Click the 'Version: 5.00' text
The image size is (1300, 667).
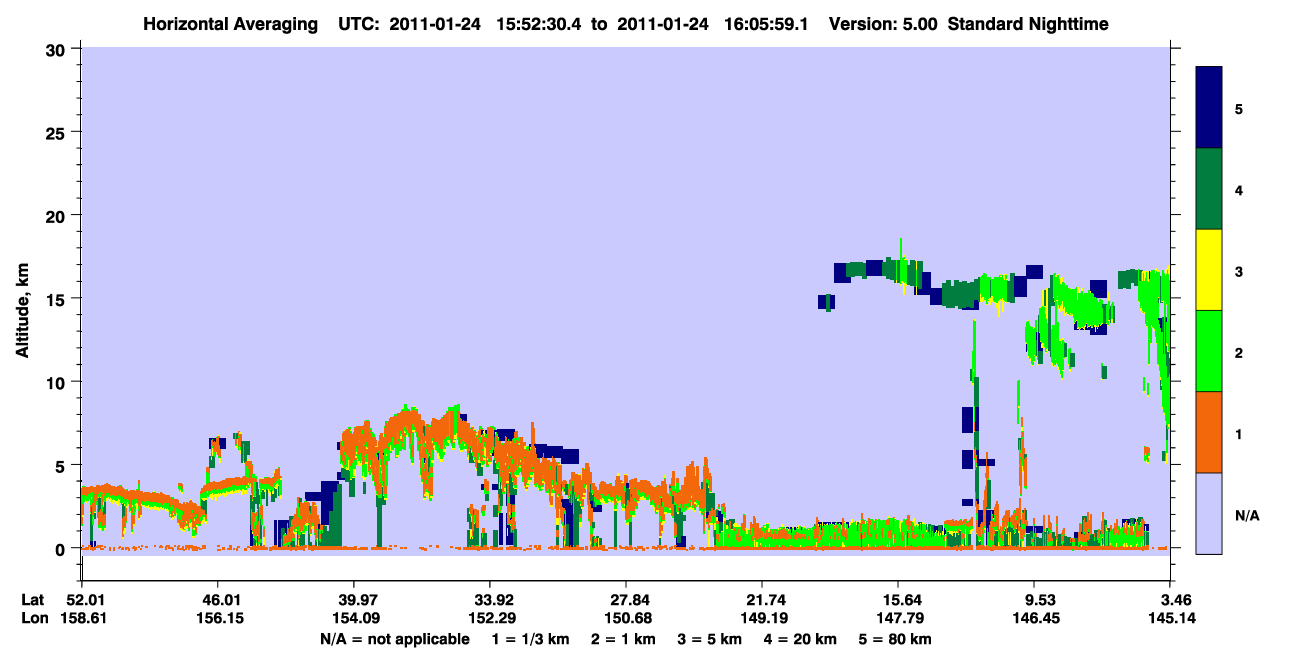coord(883,24)
